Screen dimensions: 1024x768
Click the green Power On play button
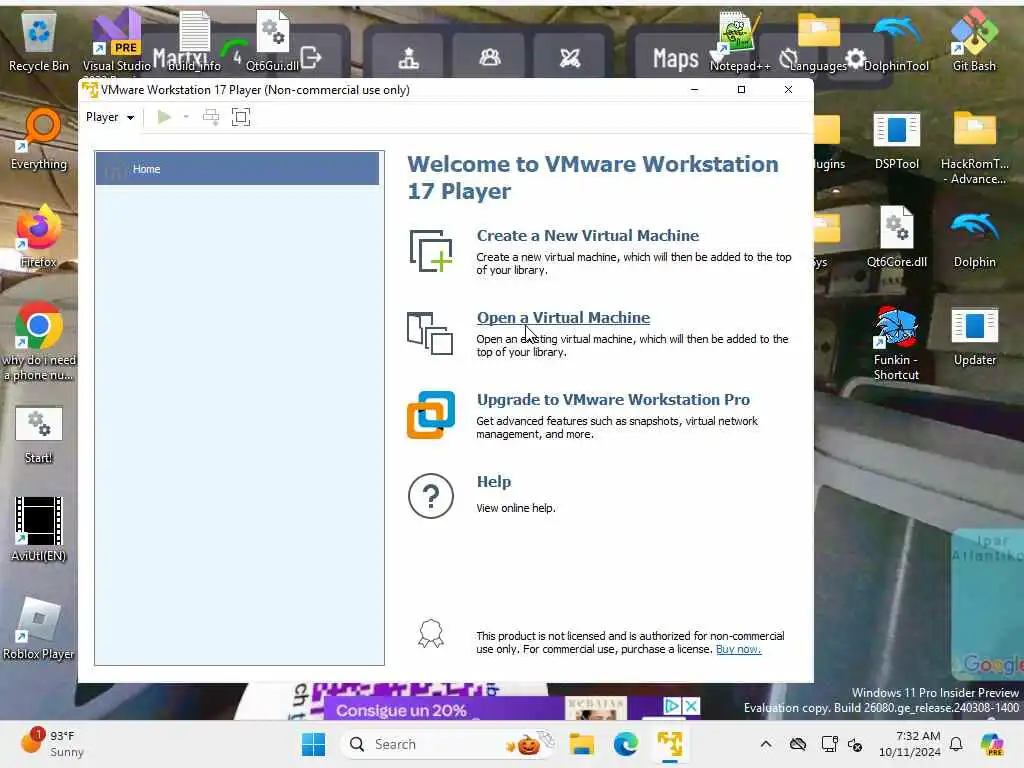[164, 117]
